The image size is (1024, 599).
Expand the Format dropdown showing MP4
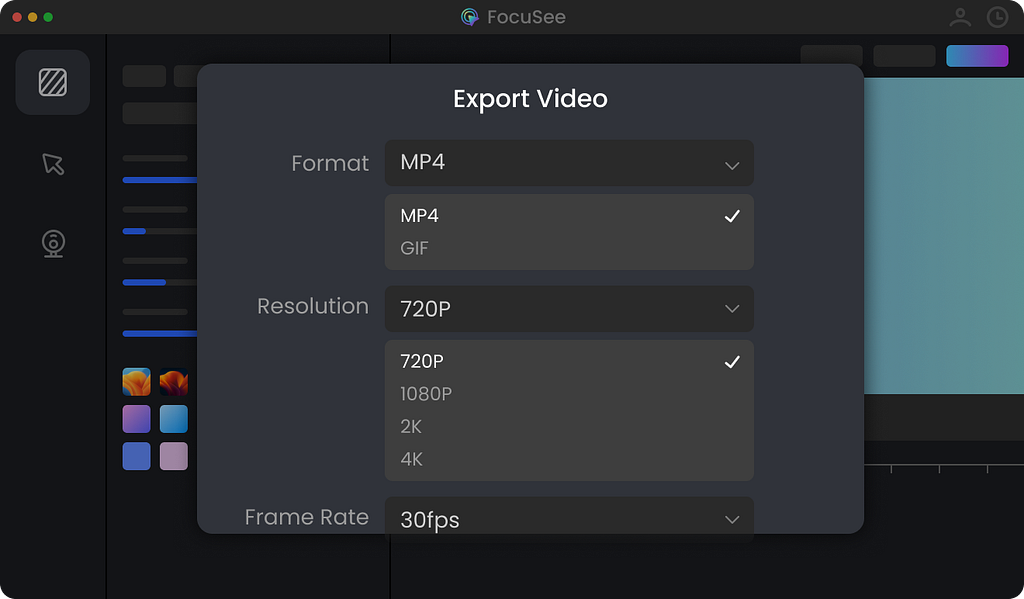pos(569,163)
